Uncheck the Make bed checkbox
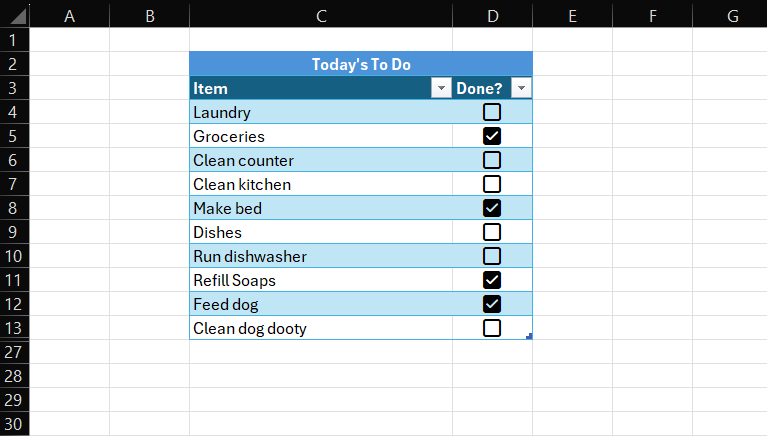767x436 pixels. 492,208
